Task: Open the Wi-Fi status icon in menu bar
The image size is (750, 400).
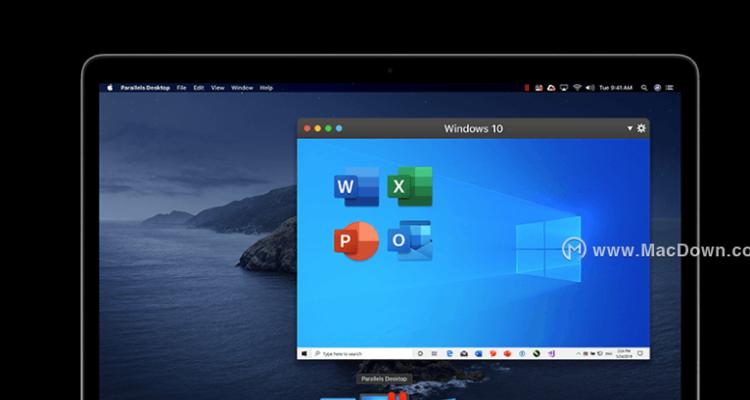Action: (577, 88)
